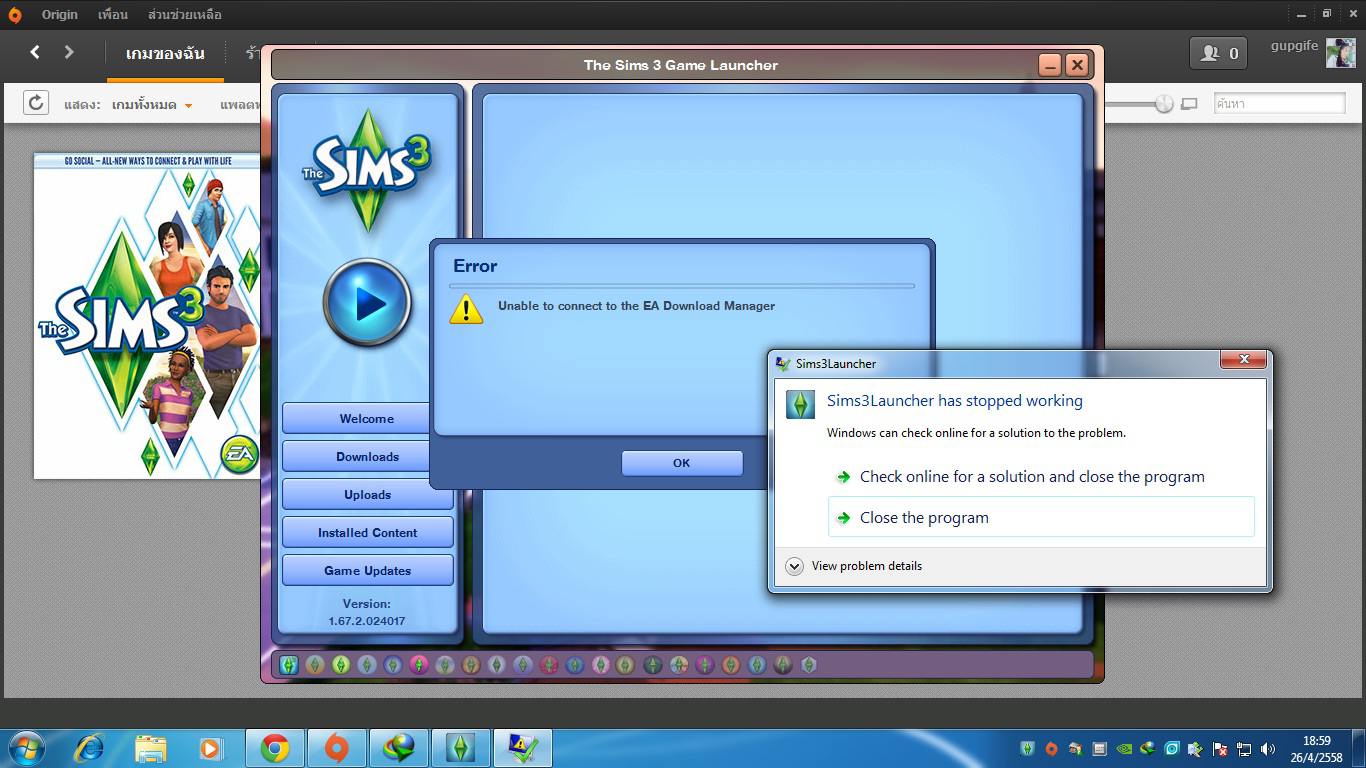This screenshot has height=768, width=1366.
Task: Close the Sims3Launcher crash dialog
Action: pos(1245,359)
